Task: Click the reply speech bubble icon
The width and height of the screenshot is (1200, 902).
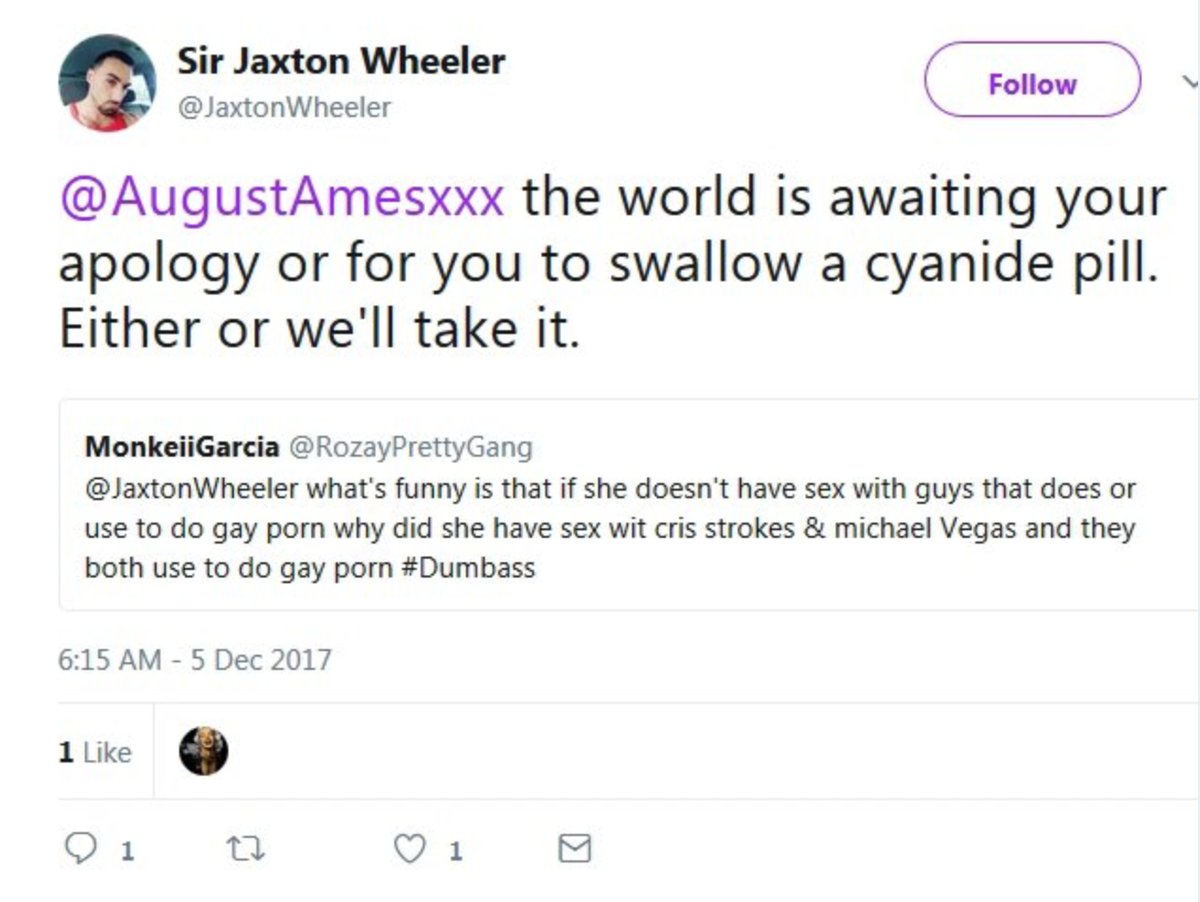Action: [x=79, y=849]
